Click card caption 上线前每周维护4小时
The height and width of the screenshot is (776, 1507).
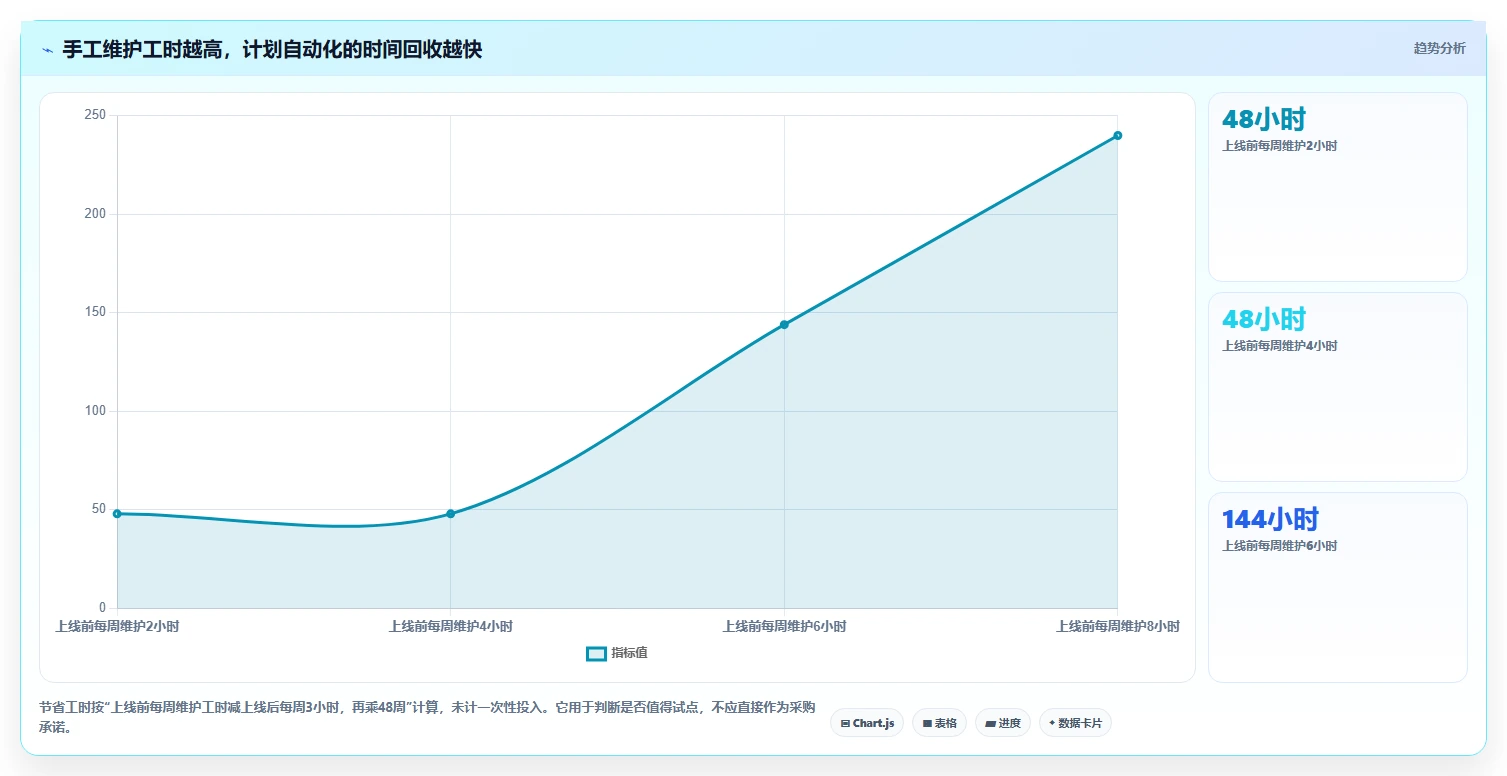(x=1280, y=346)
